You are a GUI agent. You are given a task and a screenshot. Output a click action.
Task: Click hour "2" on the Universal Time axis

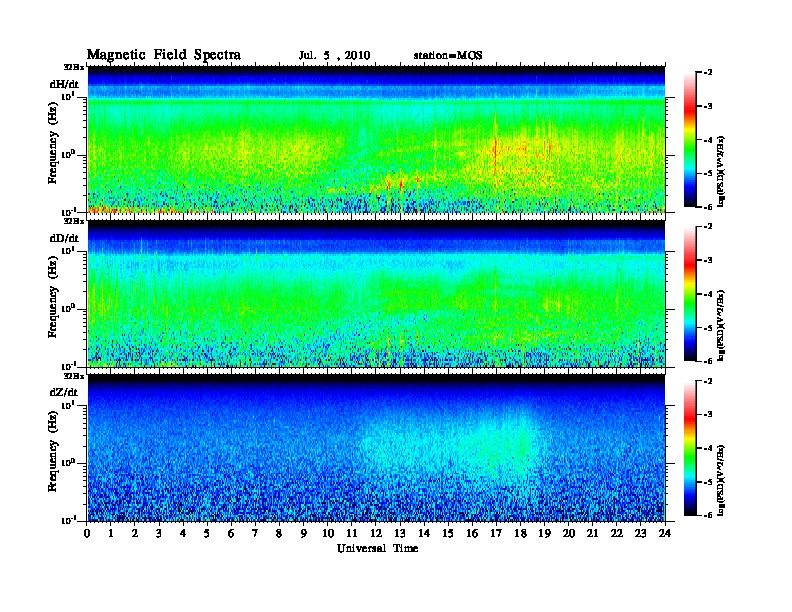(135, 533)
